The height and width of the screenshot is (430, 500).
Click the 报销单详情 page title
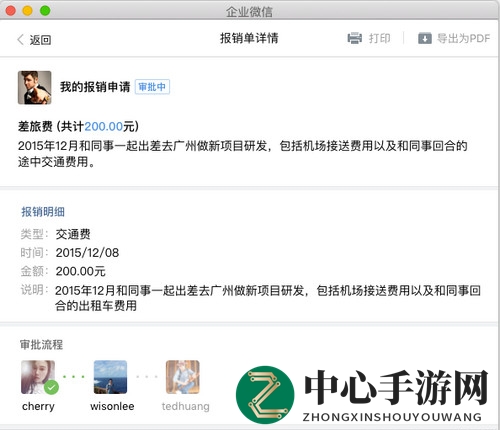tap(249, 38)
